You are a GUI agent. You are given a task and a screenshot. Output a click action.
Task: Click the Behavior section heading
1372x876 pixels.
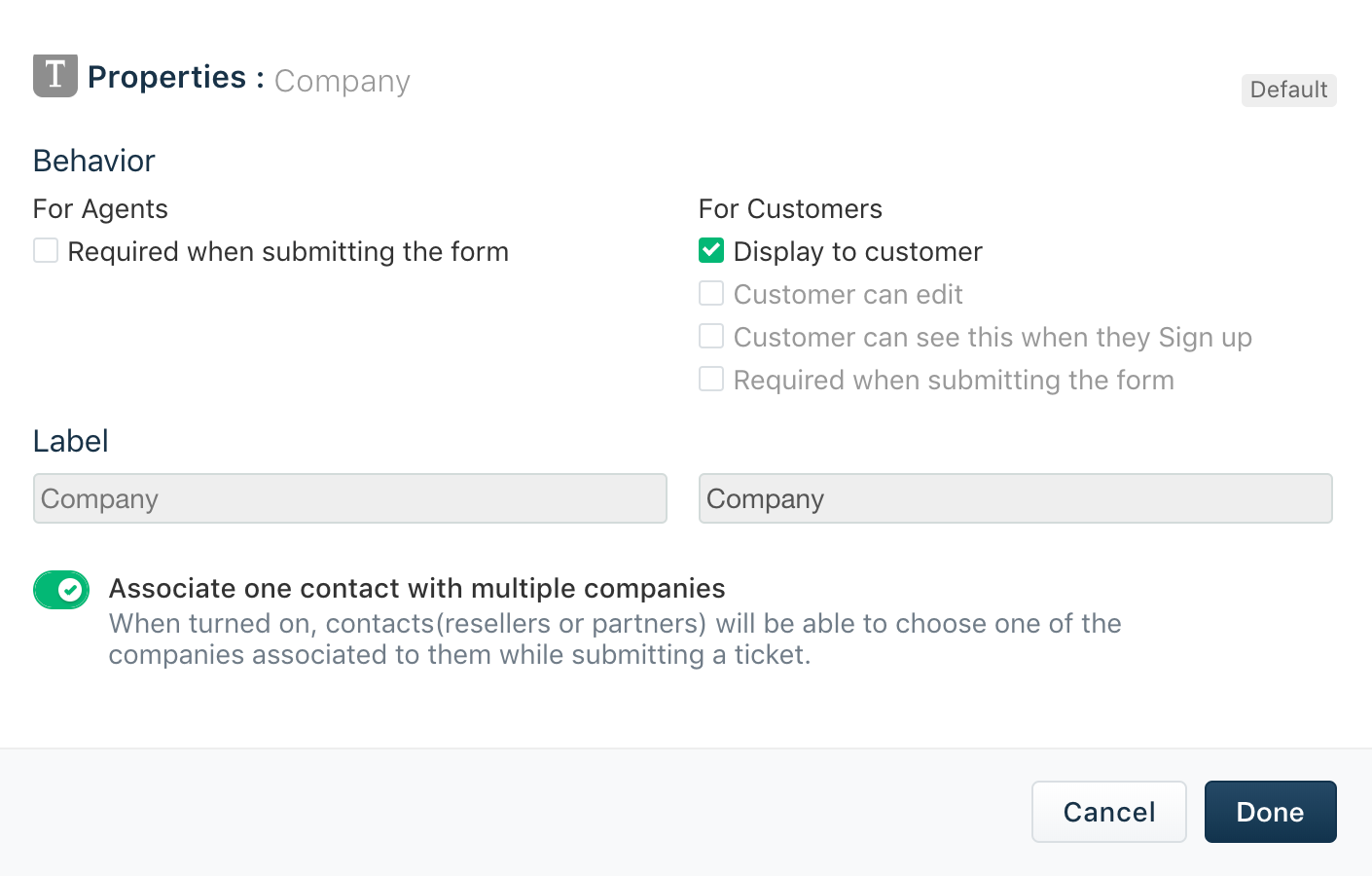point(94,161)
